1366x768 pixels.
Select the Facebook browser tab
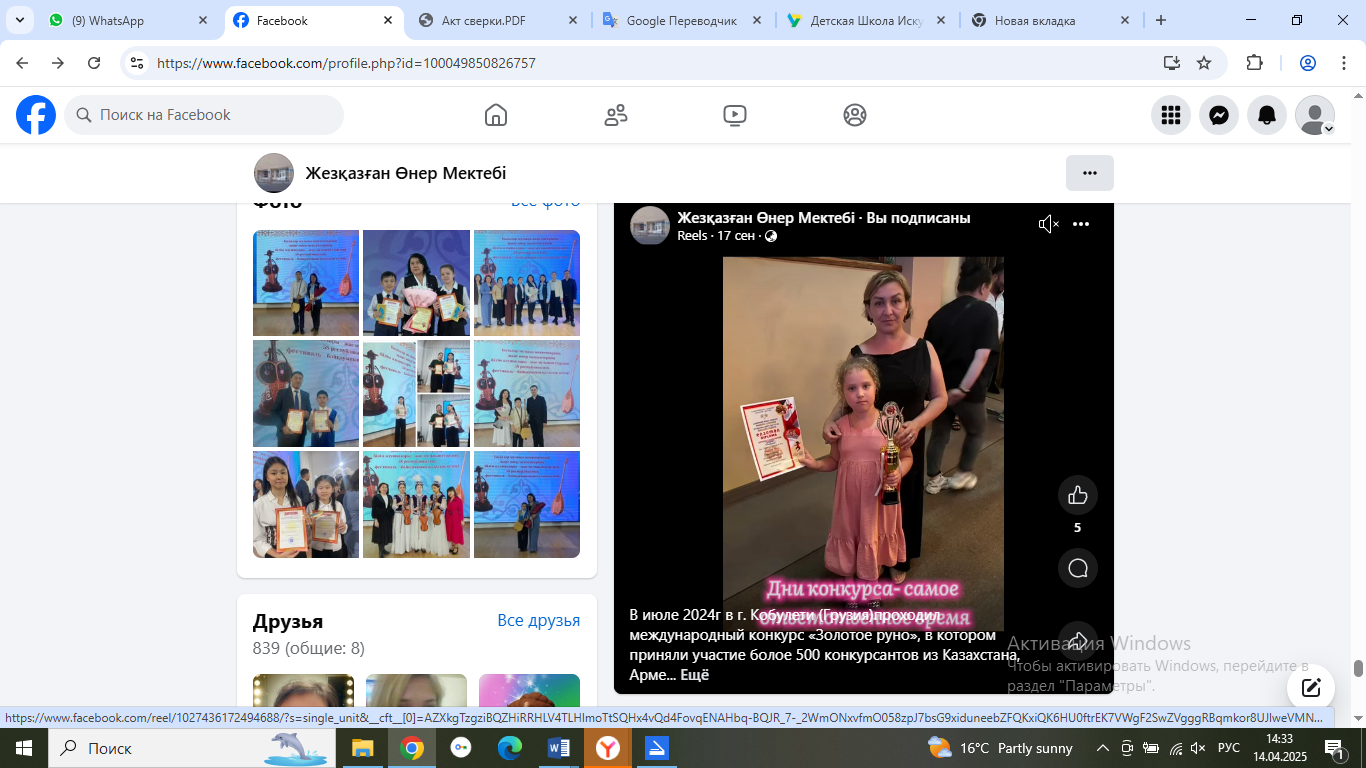[314, 20]
